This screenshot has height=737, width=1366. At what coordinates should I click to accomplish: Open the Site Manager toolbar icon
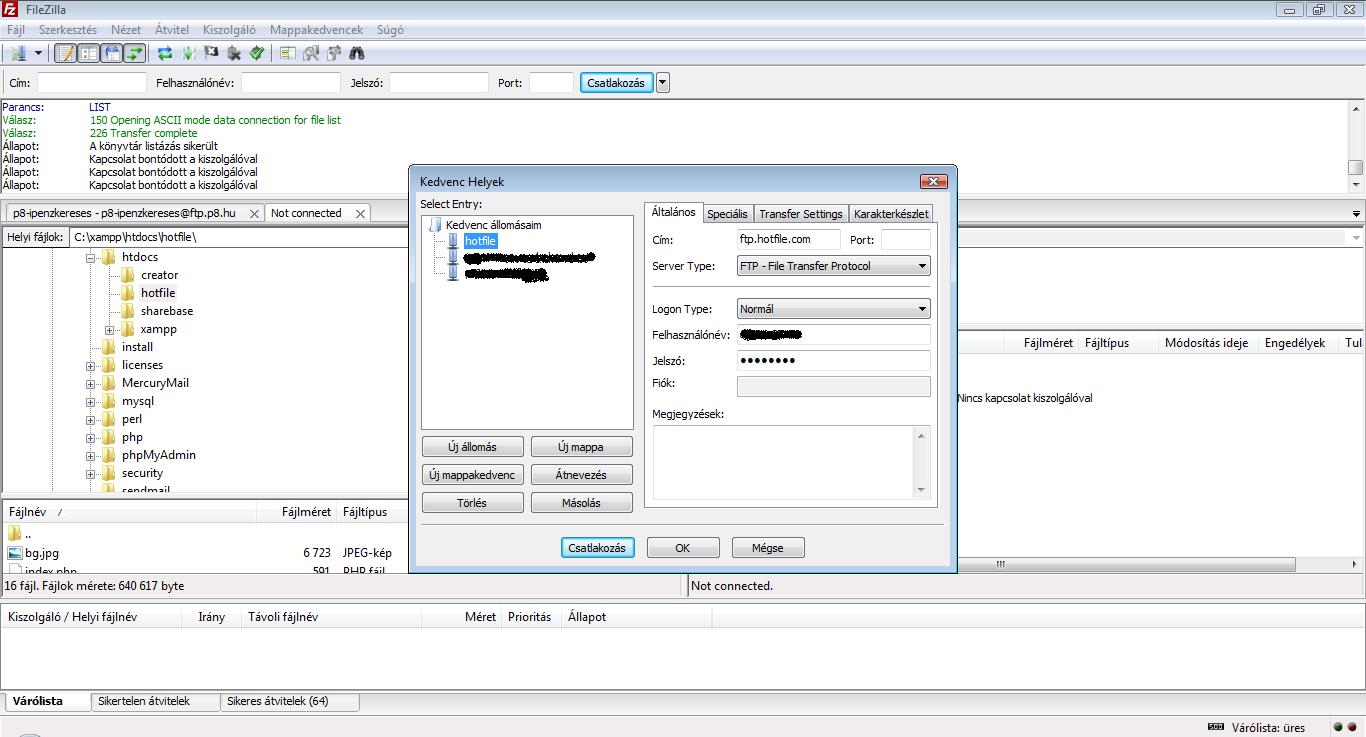18,53
